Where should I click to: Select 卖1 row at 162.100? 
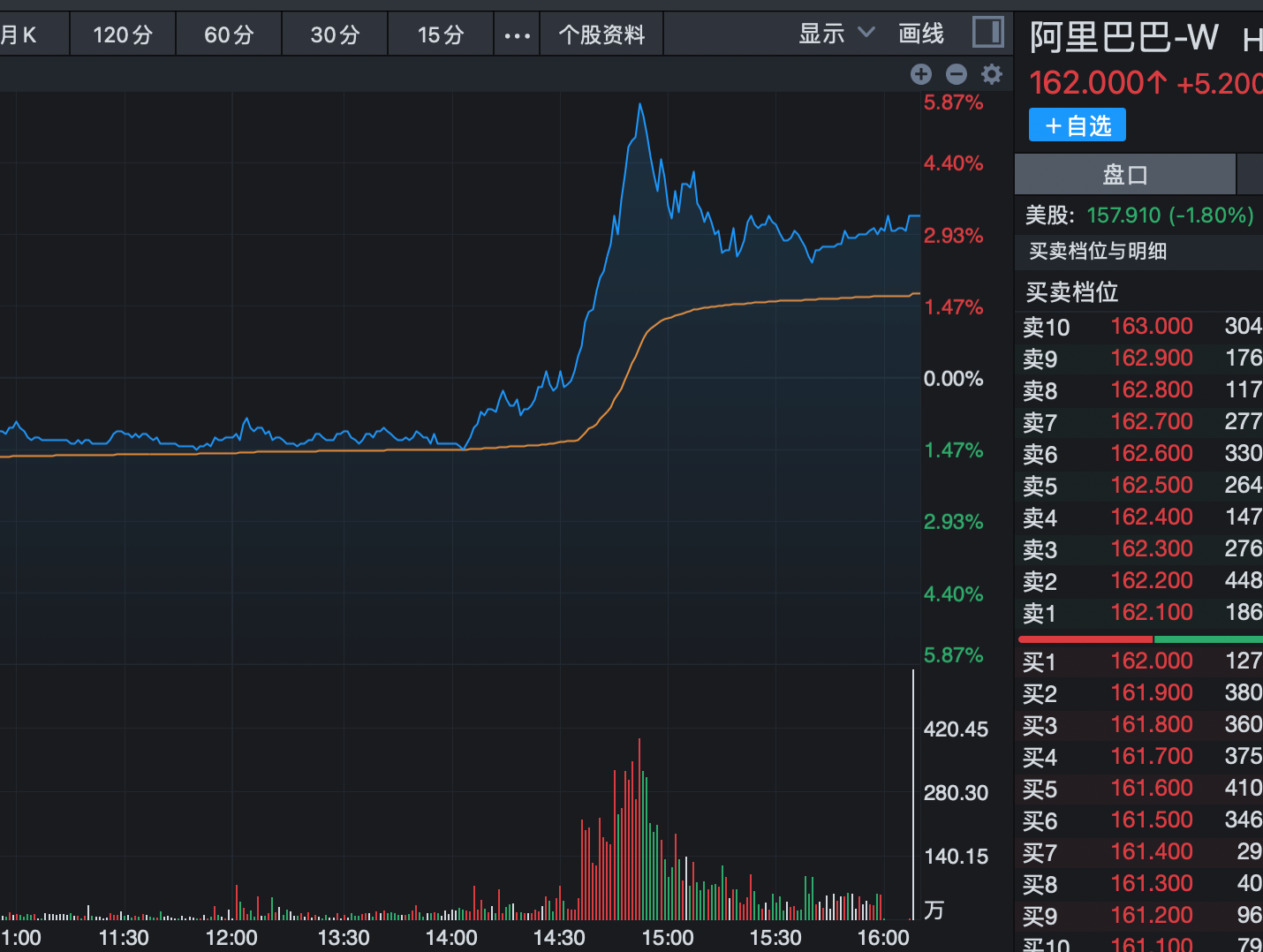point(1141,613)
